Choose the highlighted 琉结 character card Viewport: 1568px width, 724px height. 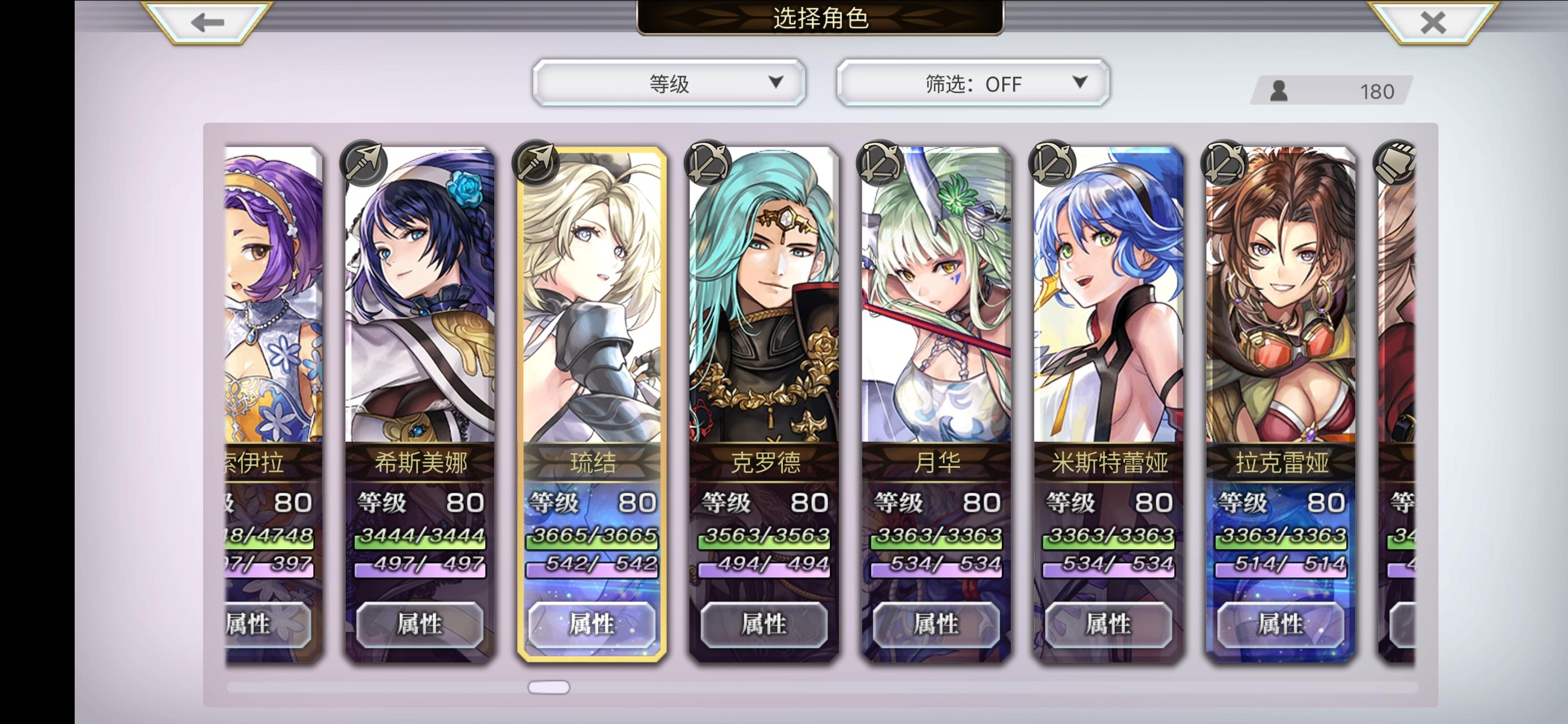(x=592, y=404)
